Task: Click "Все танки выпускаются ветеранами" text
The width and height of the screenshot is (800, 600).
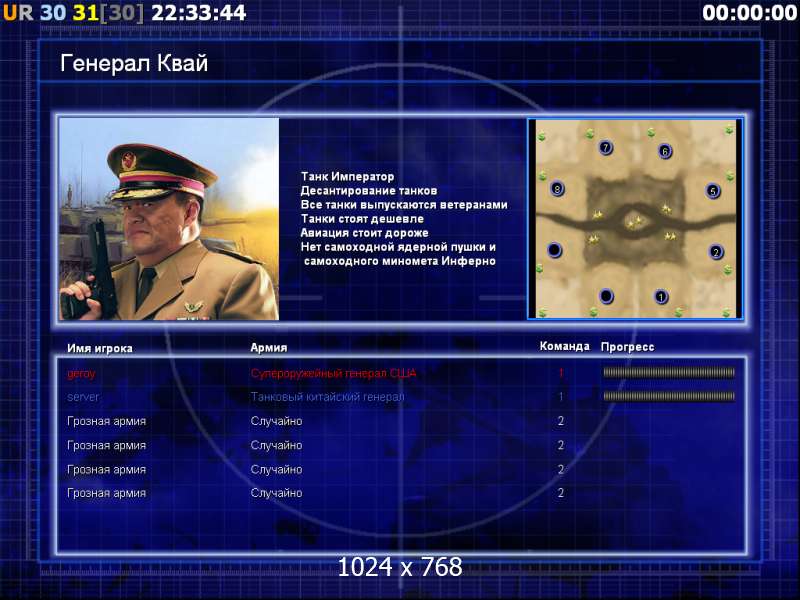Action: coord(404,205)
